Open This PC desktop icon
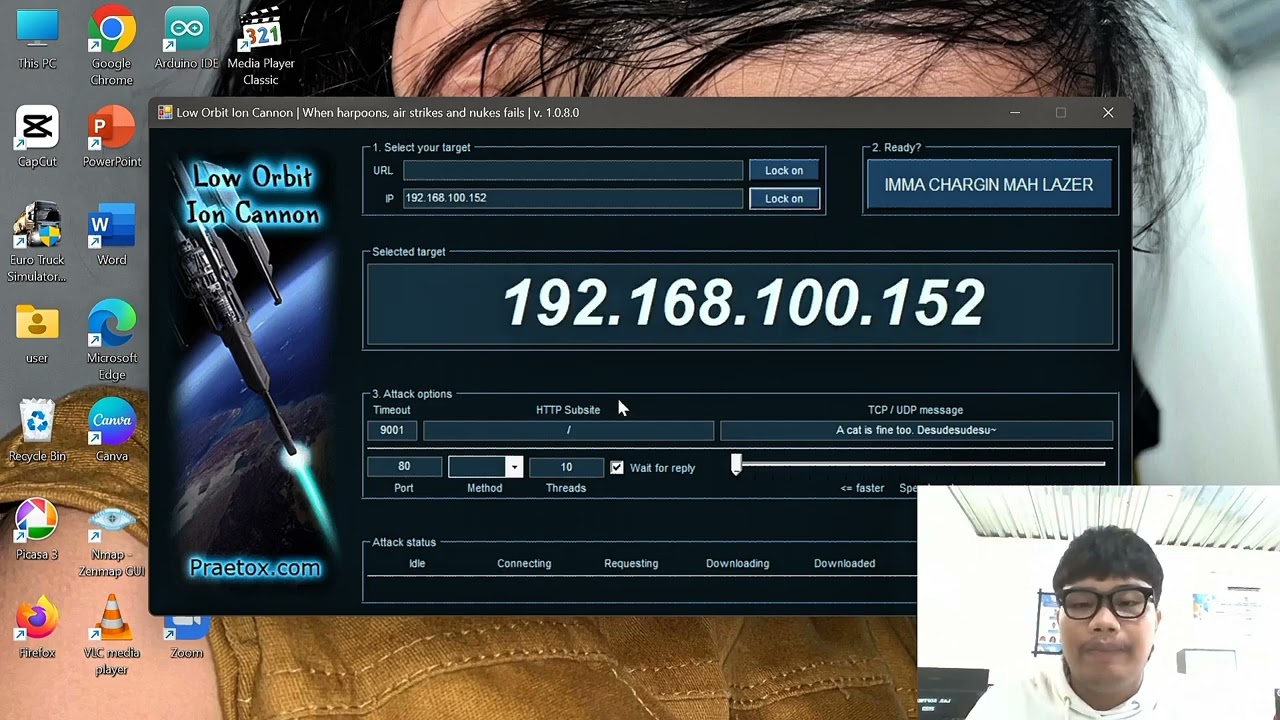1280x720 pixels. [37, 38]
